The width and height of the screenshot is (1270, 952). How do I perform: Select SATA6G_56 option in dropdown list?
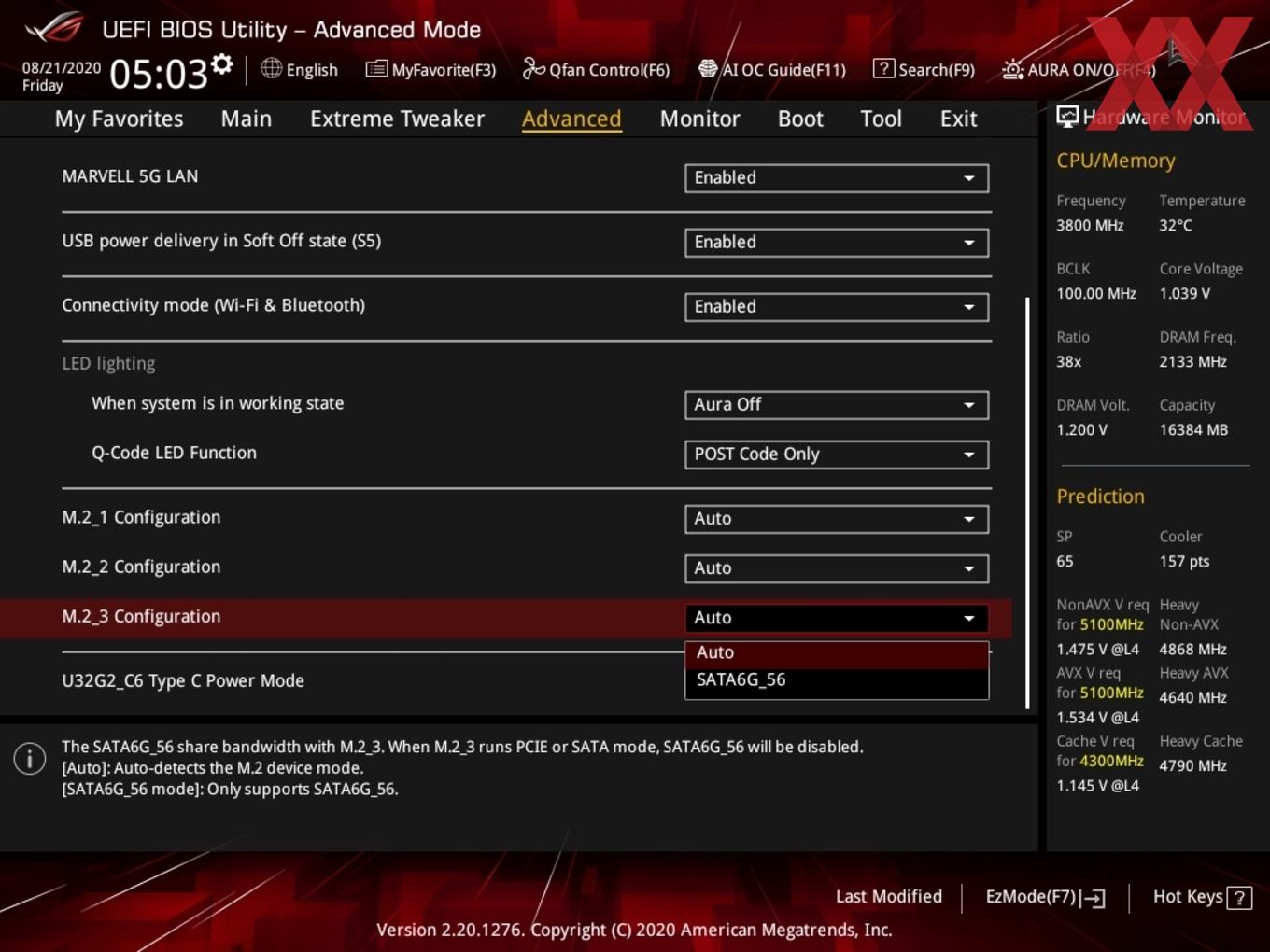pos(837,680)
